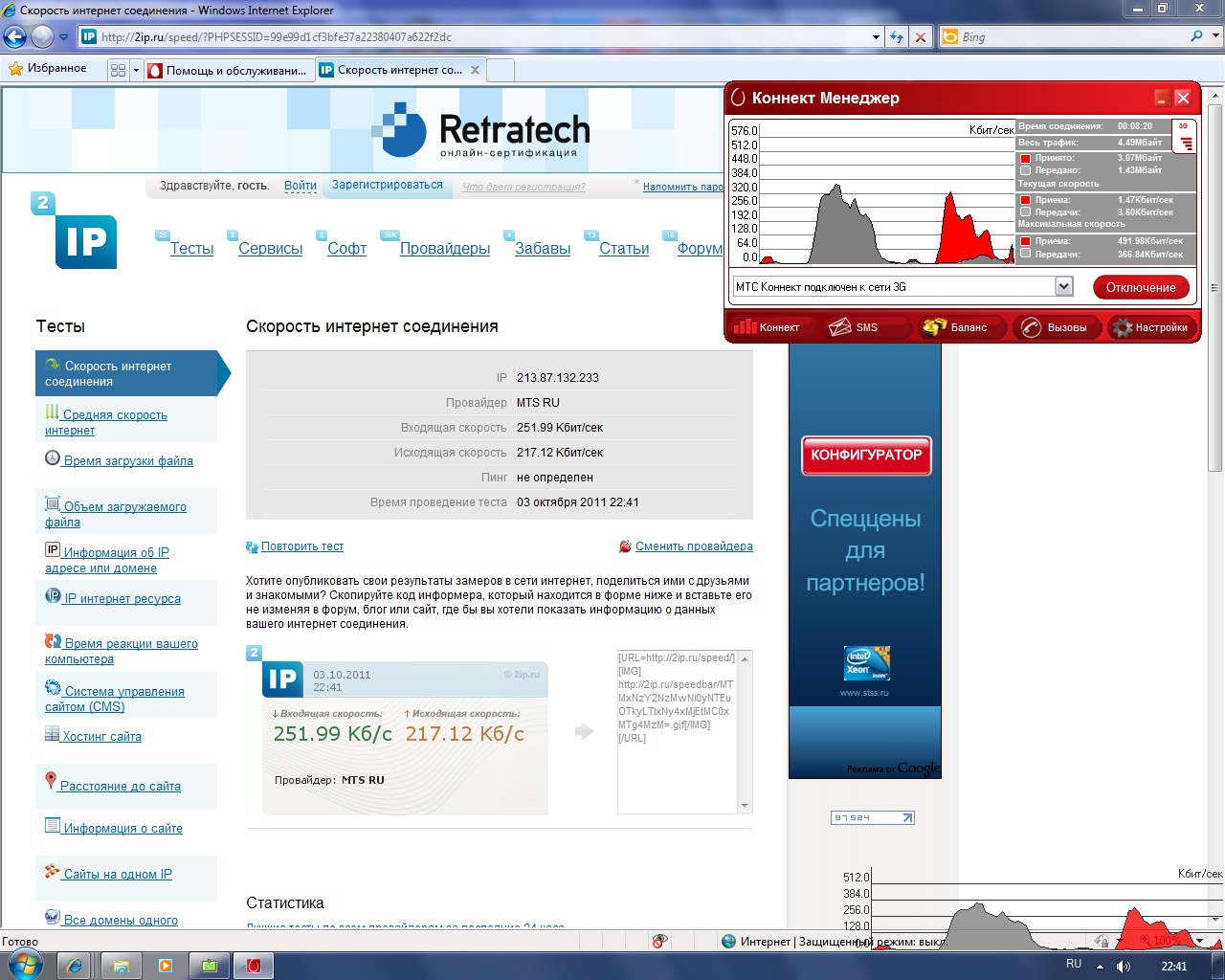Click the Internet Explorer back arrow

15,37
